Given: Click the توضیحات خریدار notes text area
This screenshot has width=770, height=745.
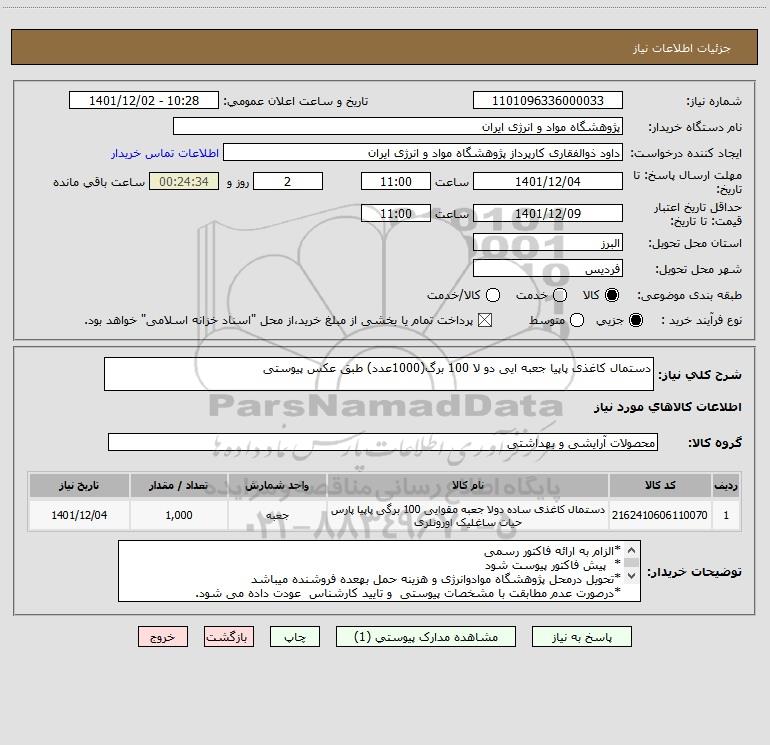Looking at the screenshot, I should 379,571.
